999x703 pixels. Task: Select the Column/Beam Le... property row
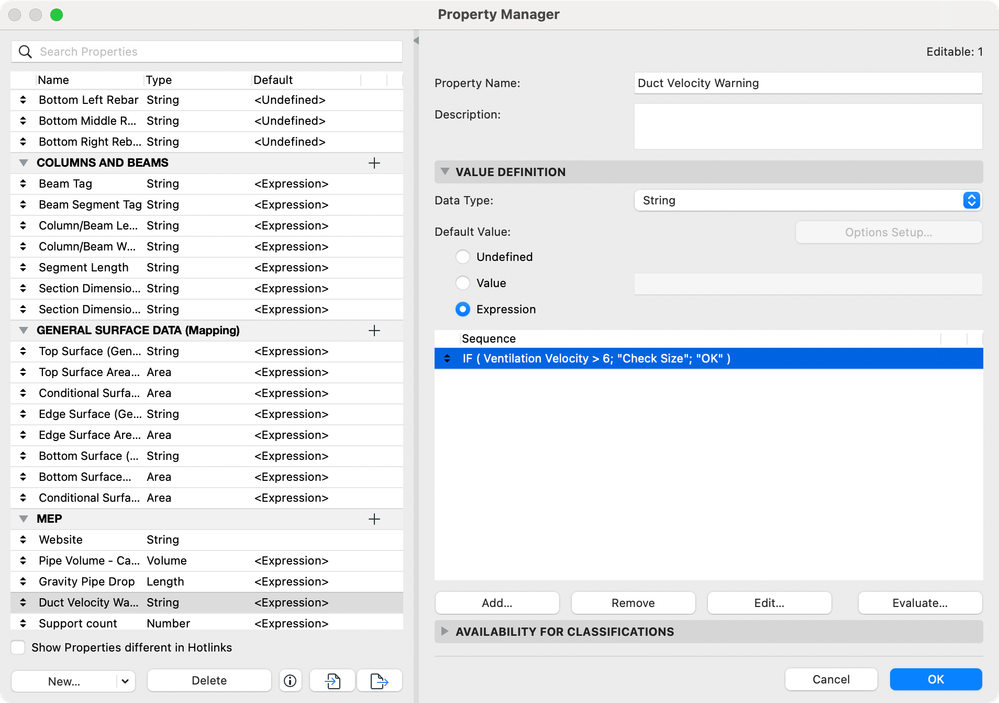click(x=207, y=226)
